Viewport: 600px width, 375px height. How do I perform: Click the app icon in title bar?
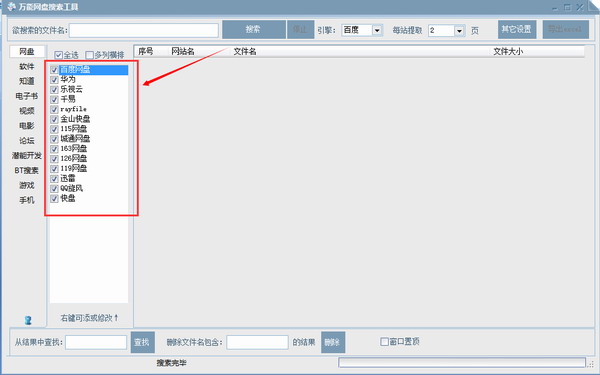11,7
